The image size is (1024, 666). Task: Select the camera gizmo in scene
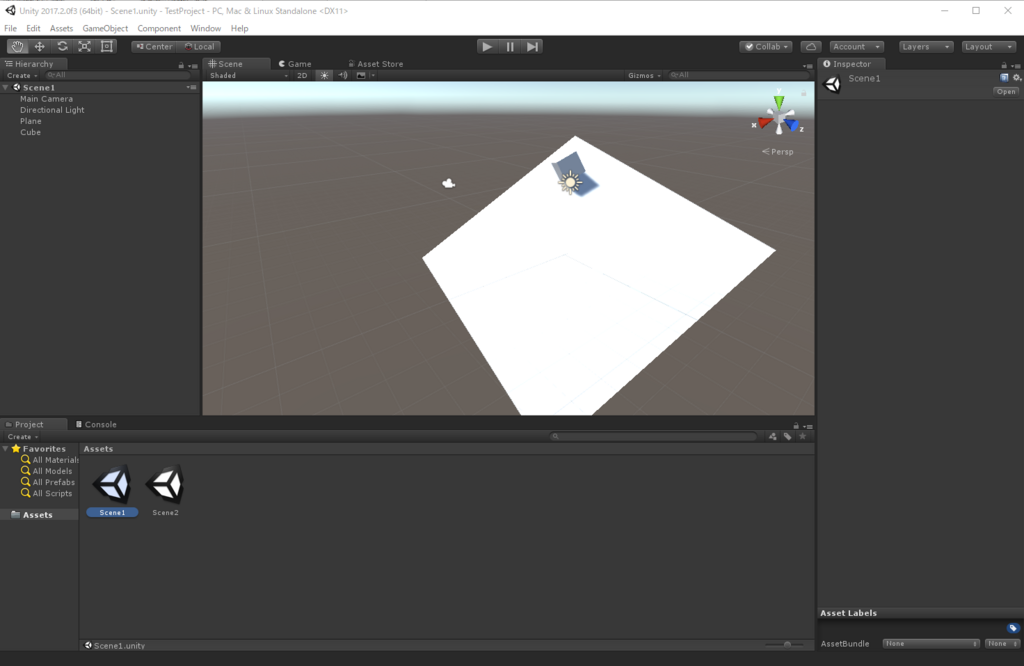(x=449, y=183)
